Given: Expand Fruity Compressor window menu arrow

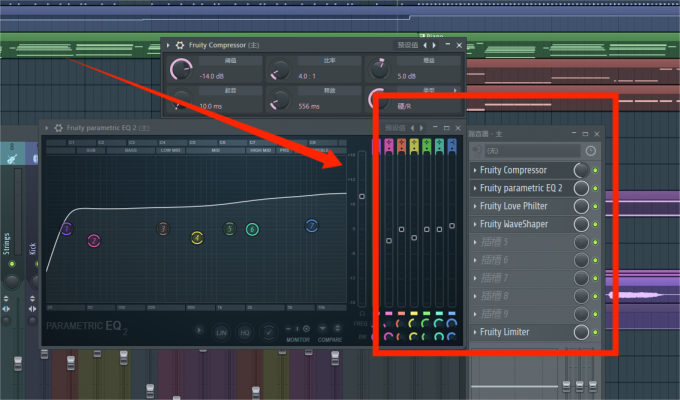Looking at the screenshot, I should pyautogui.click(x=168, y=45).
